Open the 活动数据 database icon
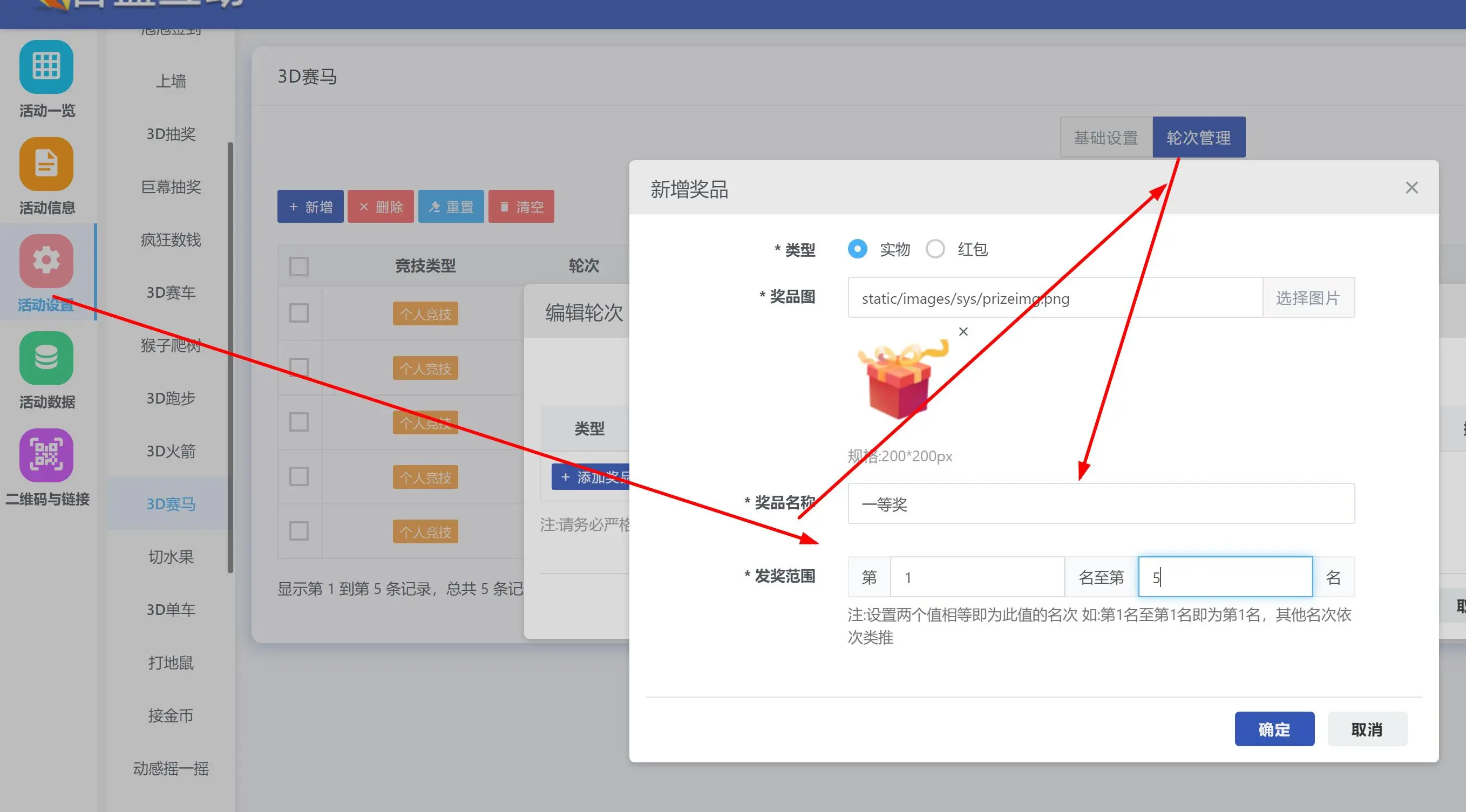This screenshot has width=1466, height=812. pyautogui.click(x=46, y=358)
